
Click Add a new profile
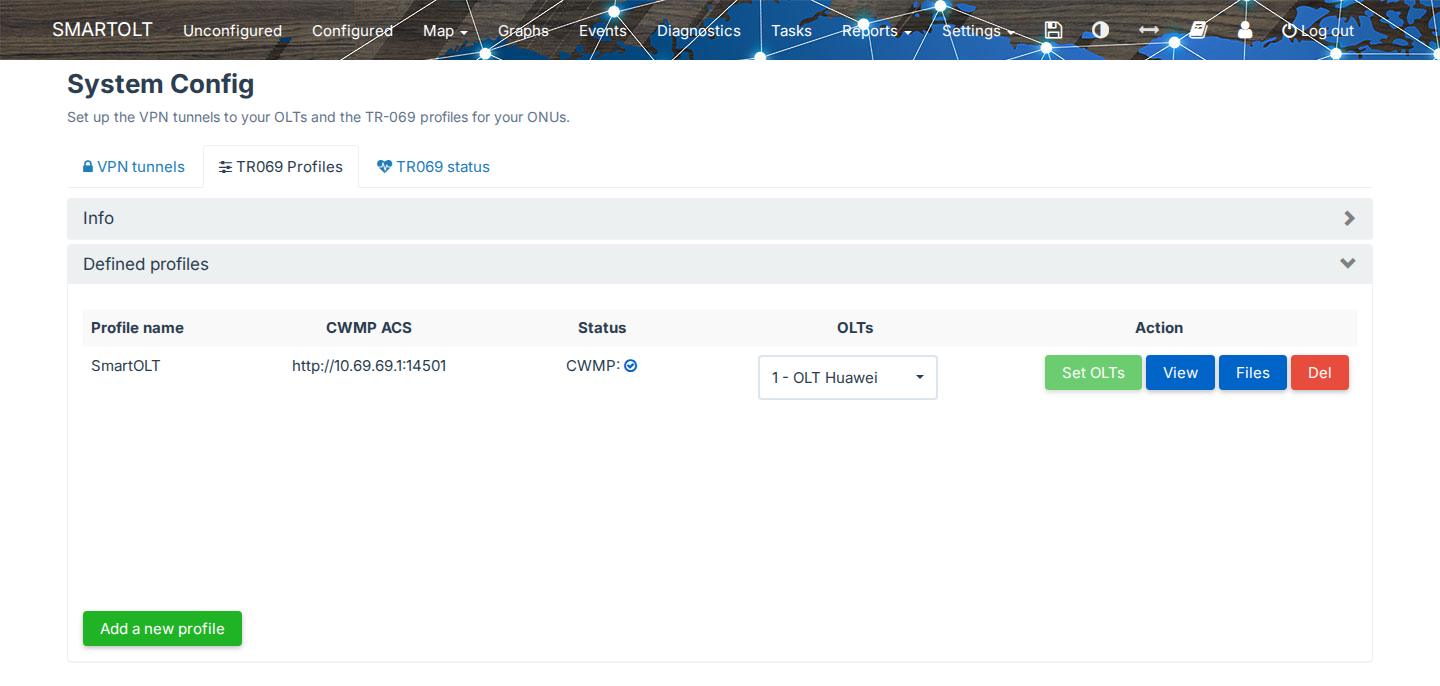(162, 629)
